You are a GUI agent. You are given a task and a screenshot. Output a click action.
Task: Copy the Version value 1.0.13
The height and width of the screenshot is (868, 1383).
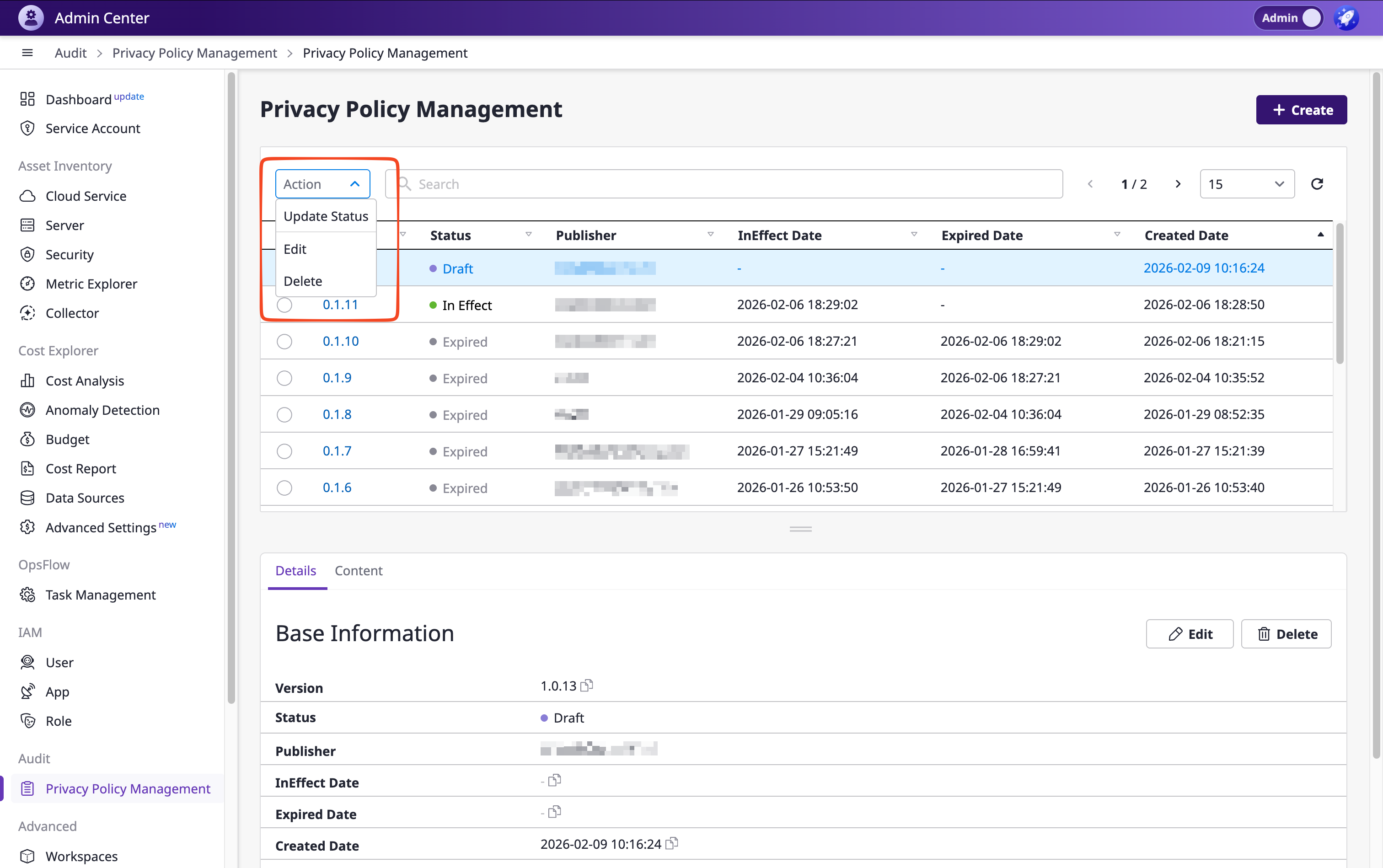click(x=587, y=686)
